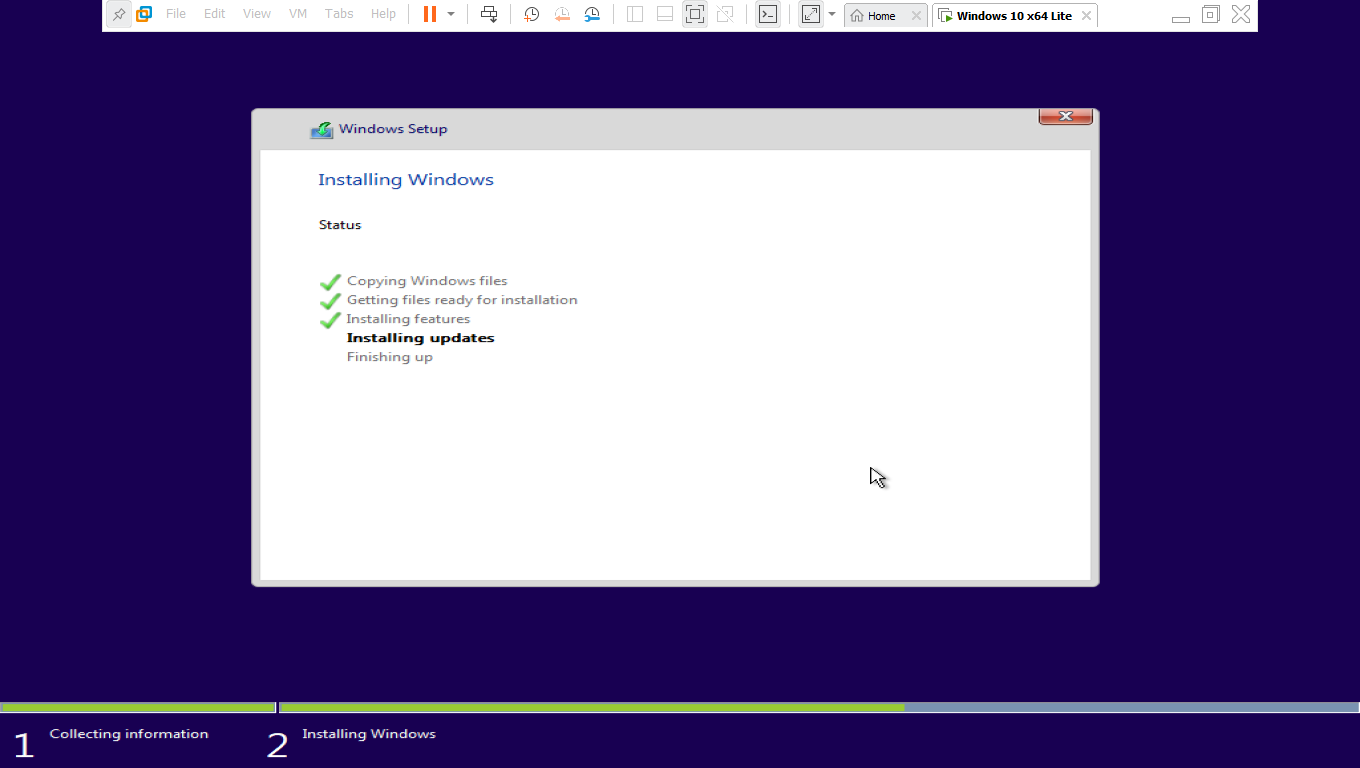This screenshot has height=768, width=1360.
Task: Click checkmark next to Getting files ready
Action: click(x=330, y=301)
